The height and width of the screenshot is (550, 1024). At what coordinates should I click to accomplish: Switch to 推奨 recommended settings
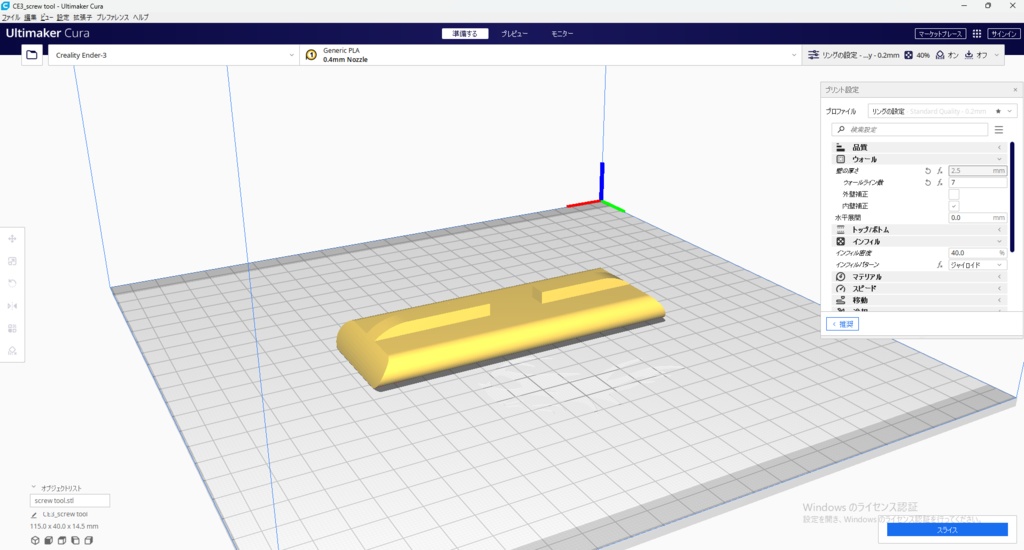[x=842, y=324]
